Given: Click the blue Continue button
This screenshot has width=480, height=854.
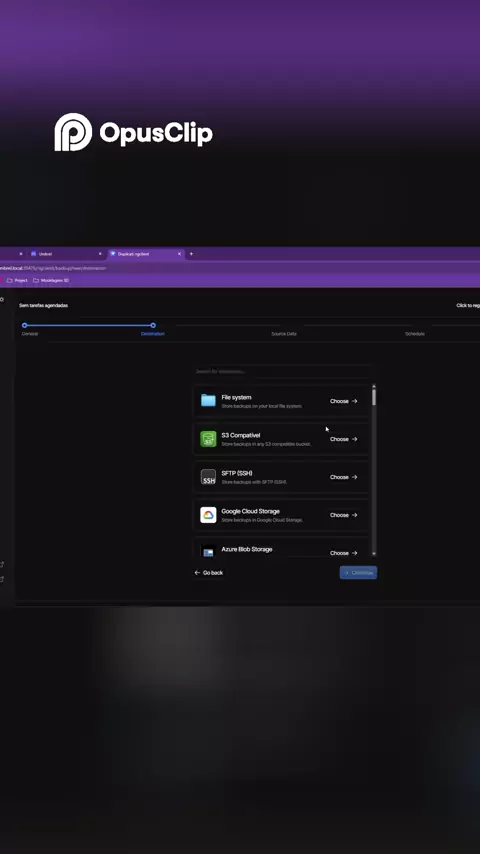Looking at the screenshot, I should coord(358,573).
